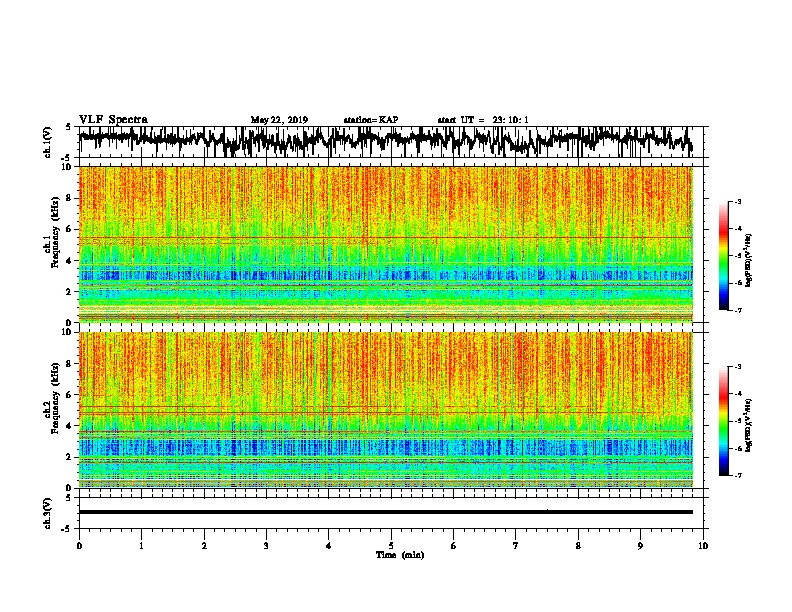Click the ch.2 spectrogram panel

click(x=385, y=410)
